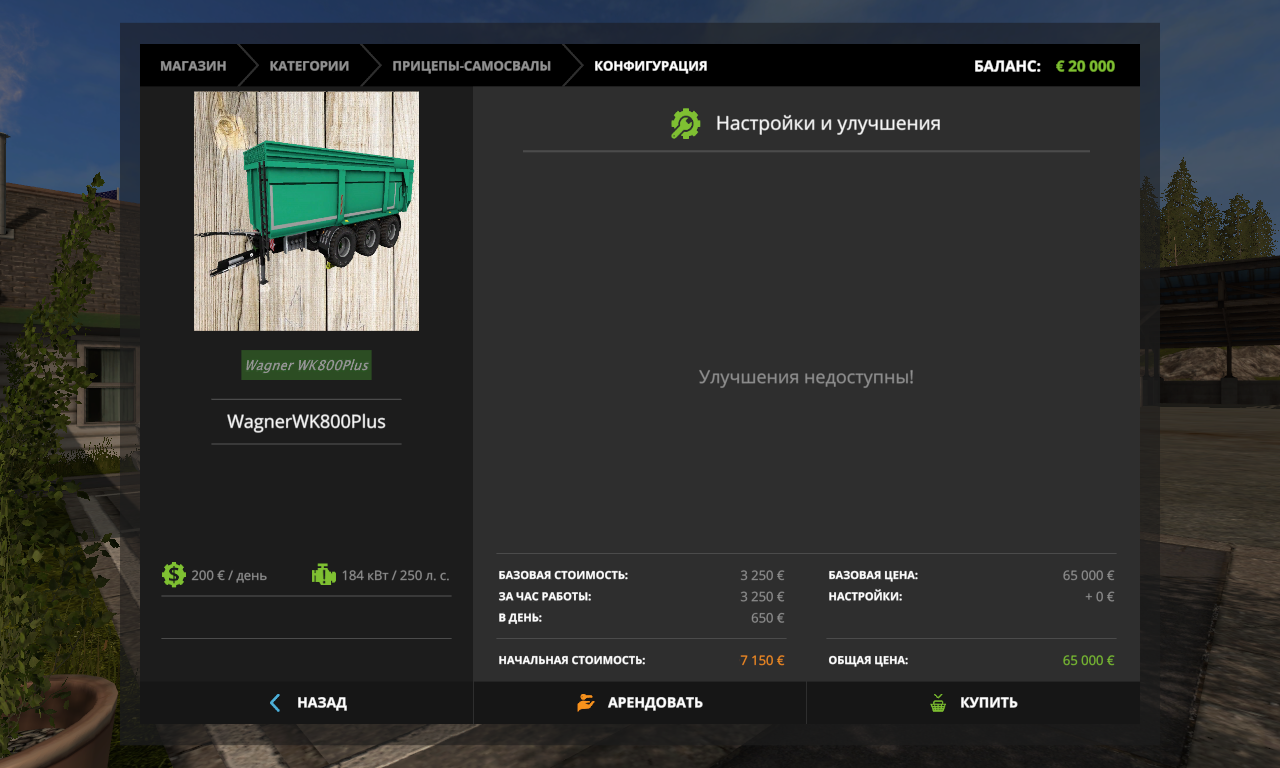Screen dimensions: 1280x768
Task: Click the green Wagner WK800Plus brand badge
Action: click(306, 365)
